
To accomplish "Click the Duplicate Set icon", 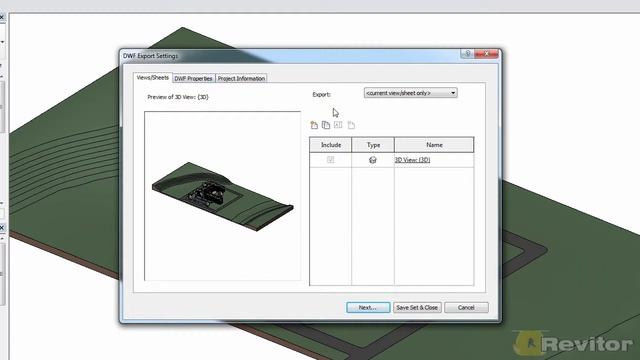I will tap(326, 125).
